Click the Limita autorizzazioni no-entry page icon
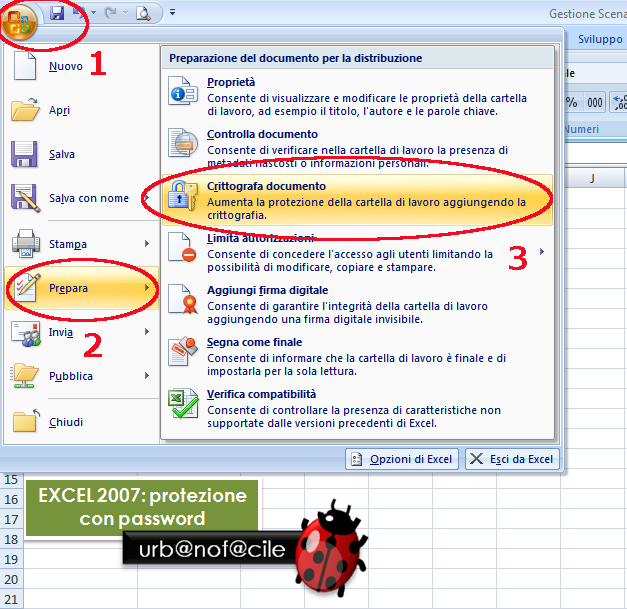Screen dimensions: 627x609 pos(182,247)
